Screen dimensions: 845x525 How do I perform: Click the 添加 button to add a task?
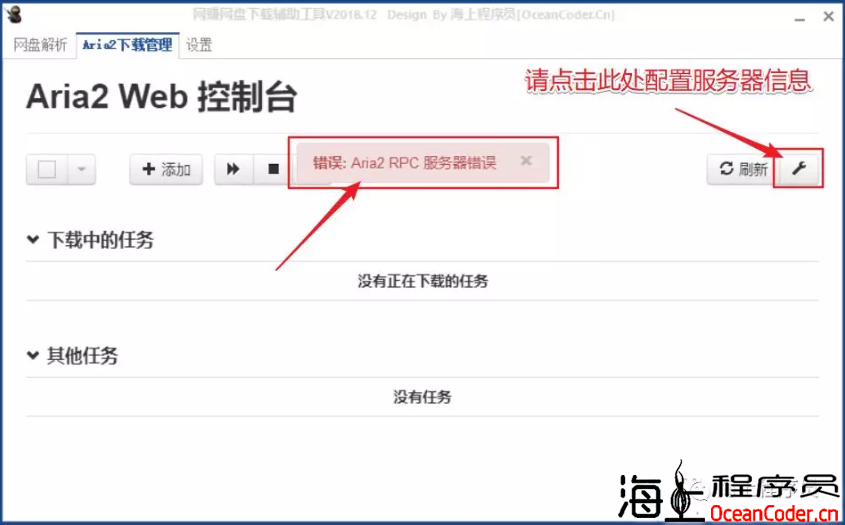[x=166, y=169]
